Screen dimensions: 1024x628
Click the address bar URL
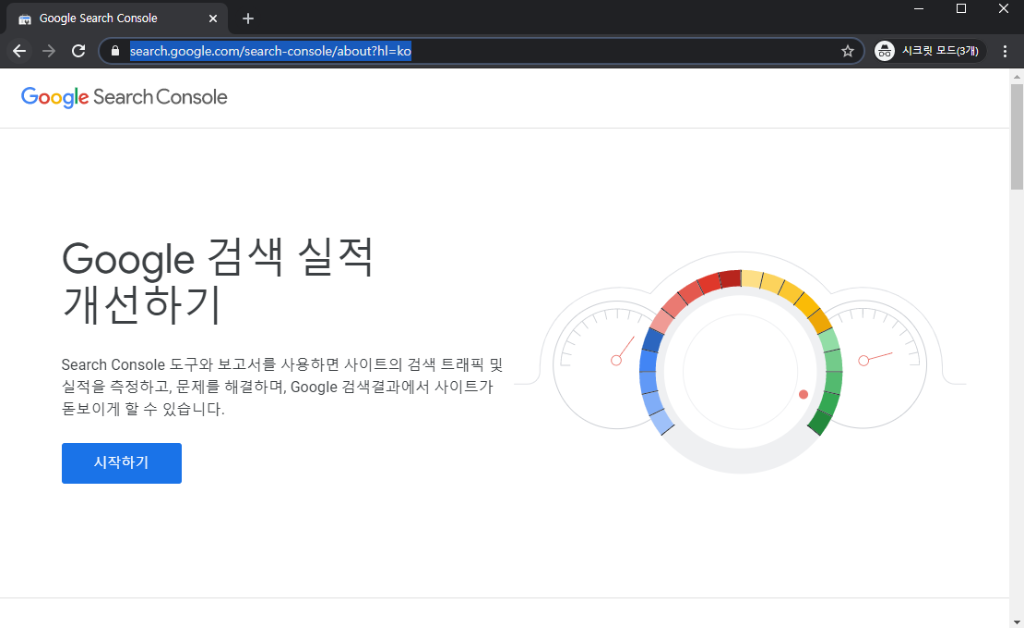tap(270, 51)
